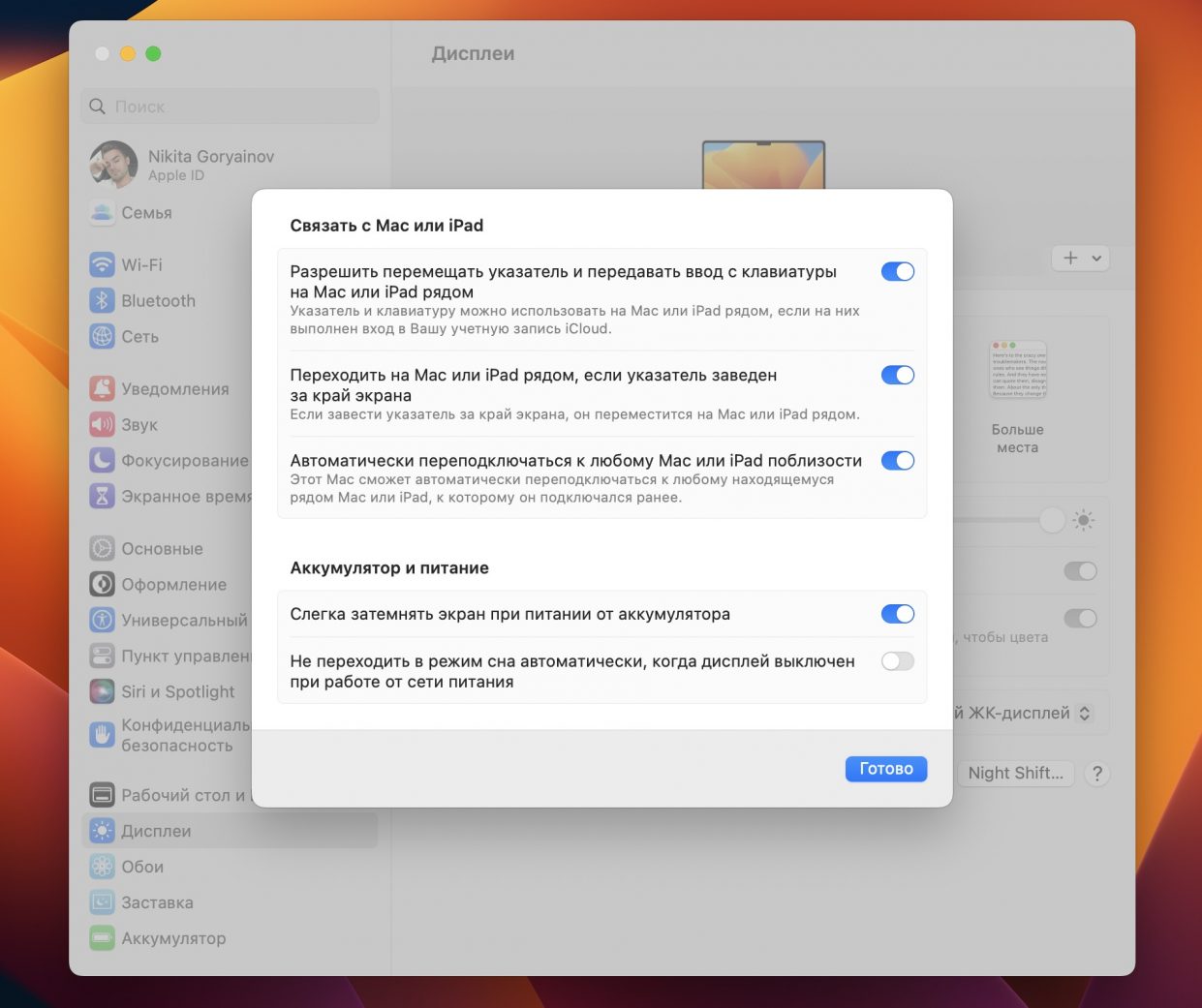Open Рабочий стол и Dock icon

(102, 795)
